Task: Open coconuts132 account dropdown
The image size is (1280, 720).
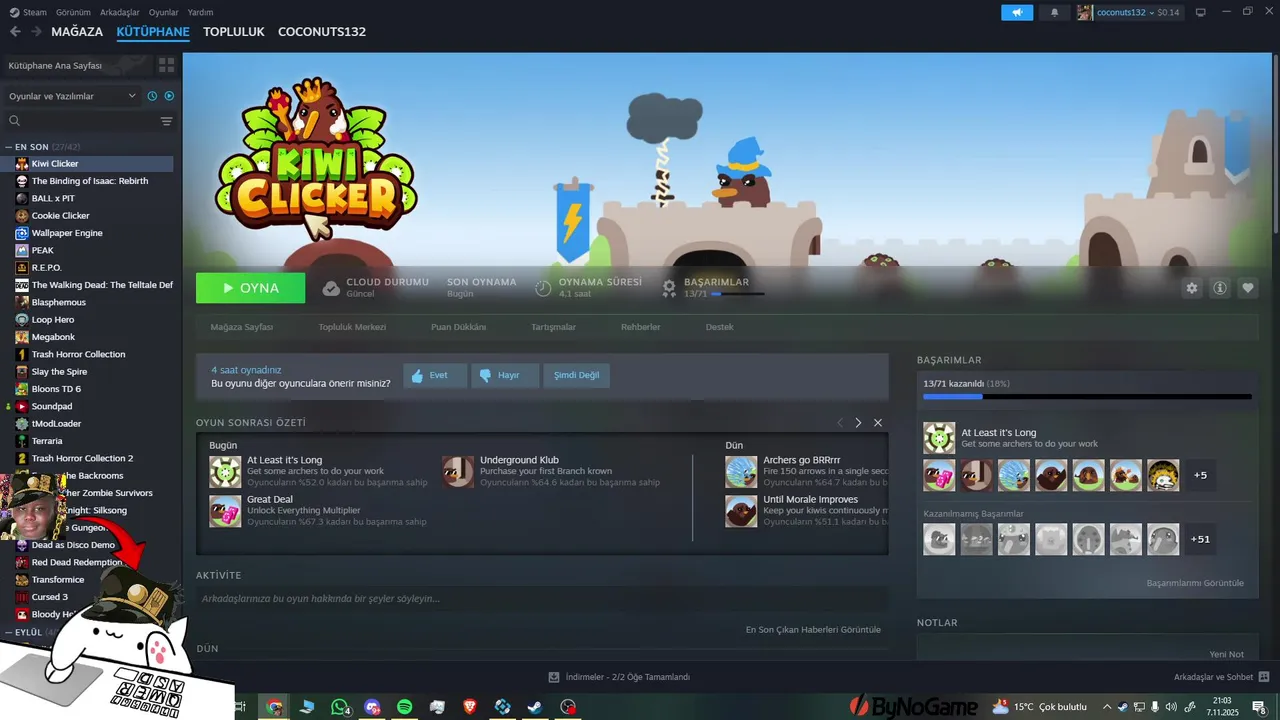Action: coord(1130,12)
